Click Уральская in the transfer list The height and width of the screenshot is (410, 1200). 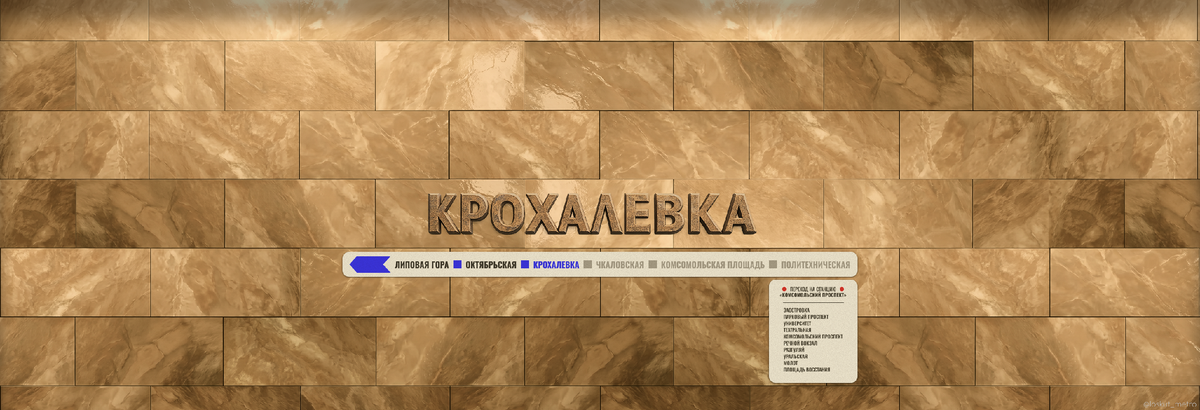[796, 356]
